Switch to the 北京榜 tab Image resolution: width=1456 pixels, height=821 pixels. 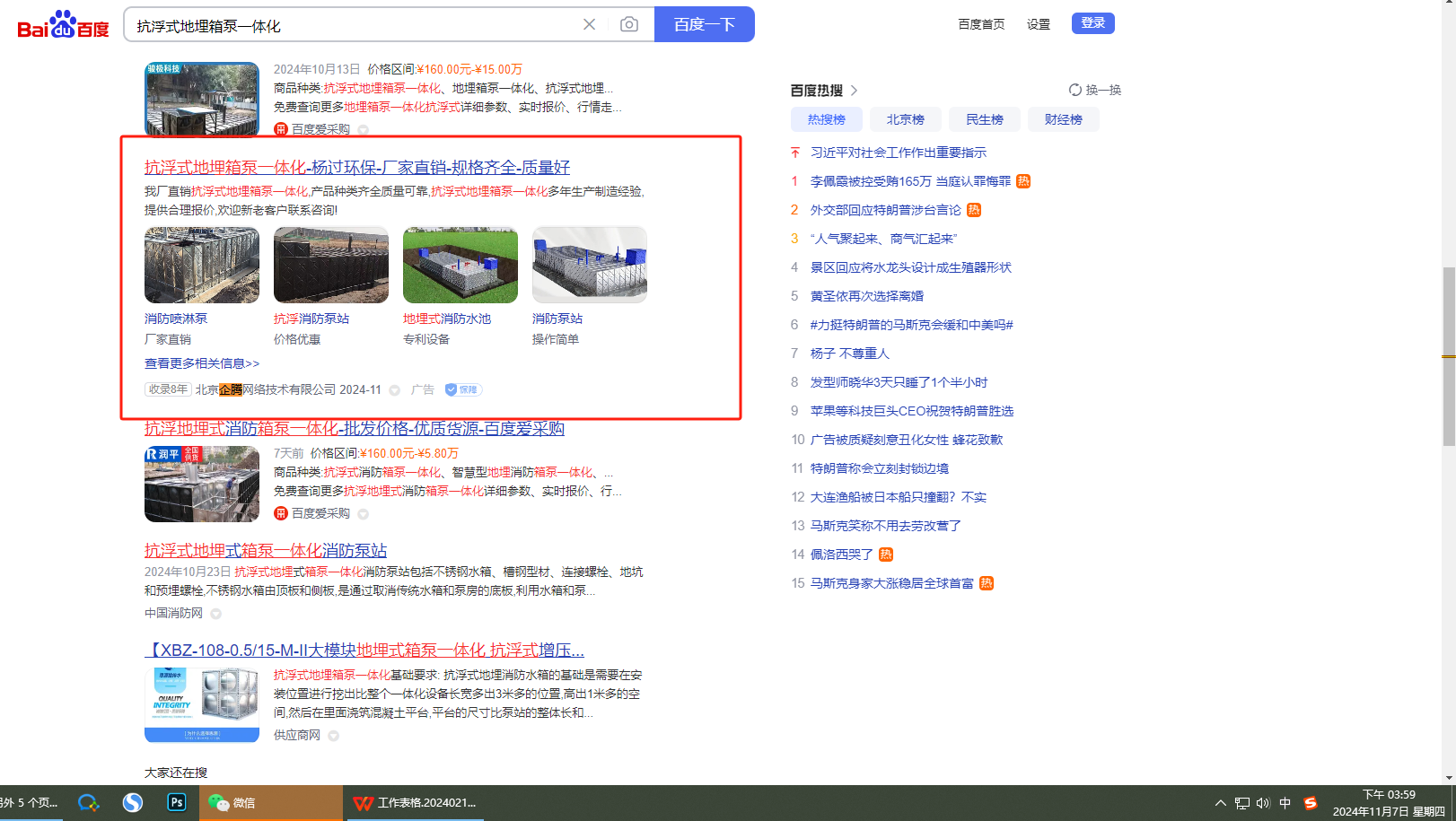click(x=905, y=119)
